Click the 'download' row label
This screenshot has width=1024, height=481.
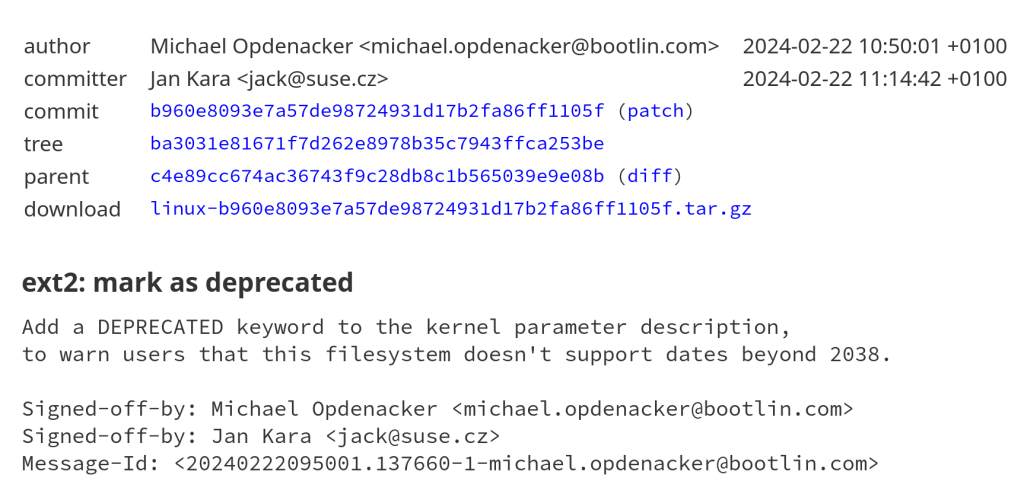pyautogui.click(x=72, y=209)
